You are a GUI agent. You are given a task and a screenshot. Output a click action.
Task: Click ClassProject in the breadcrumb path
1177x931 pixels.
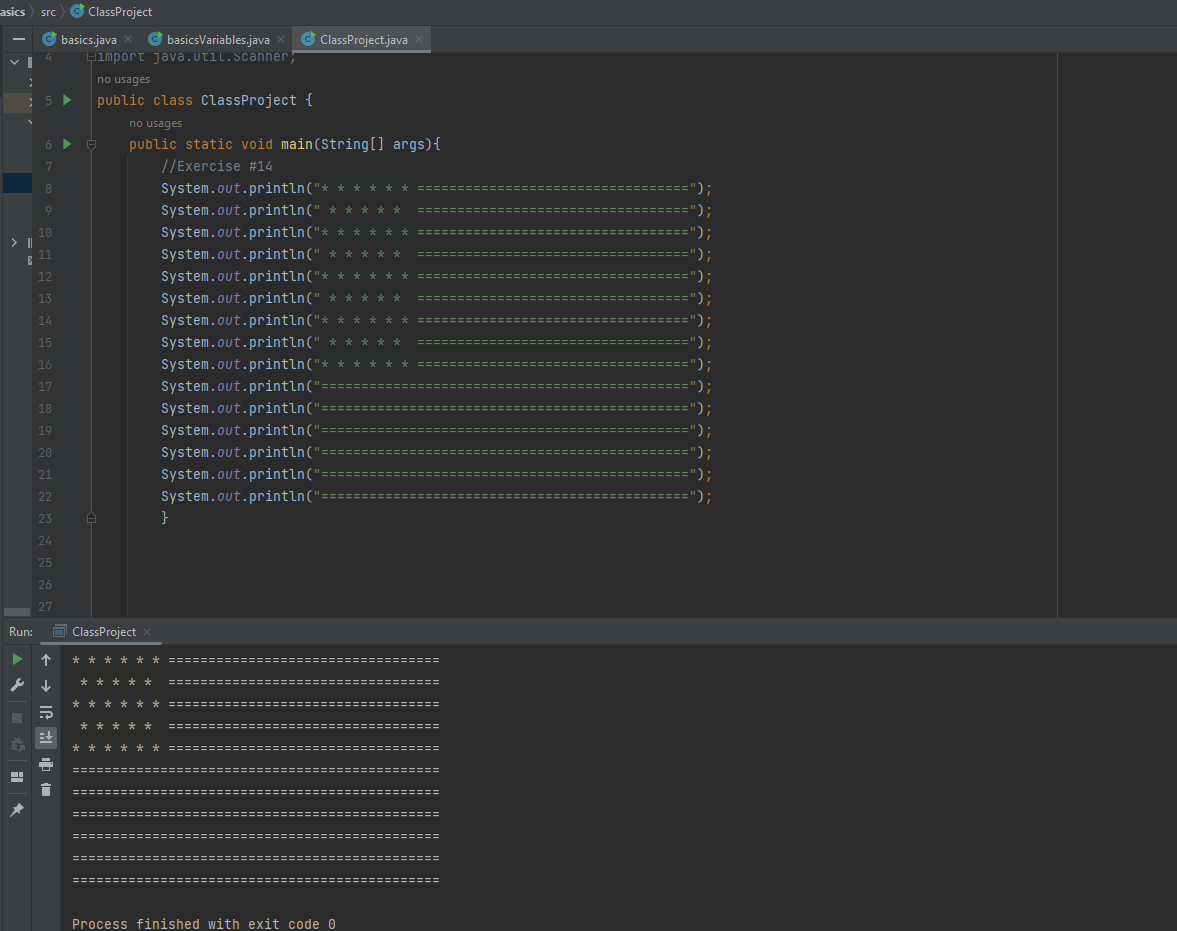click(120, 12)
